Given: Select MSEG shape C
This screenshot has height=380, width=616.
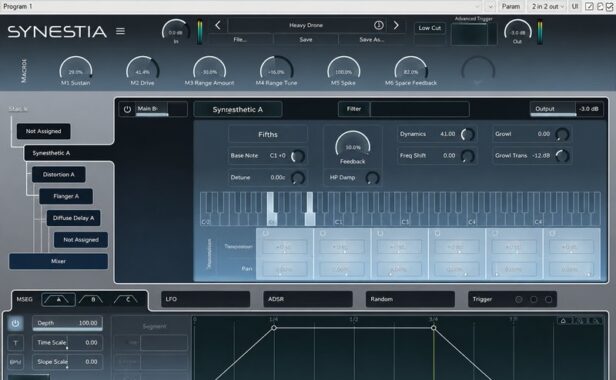Looking at the screenshot, I should [127, 299].
